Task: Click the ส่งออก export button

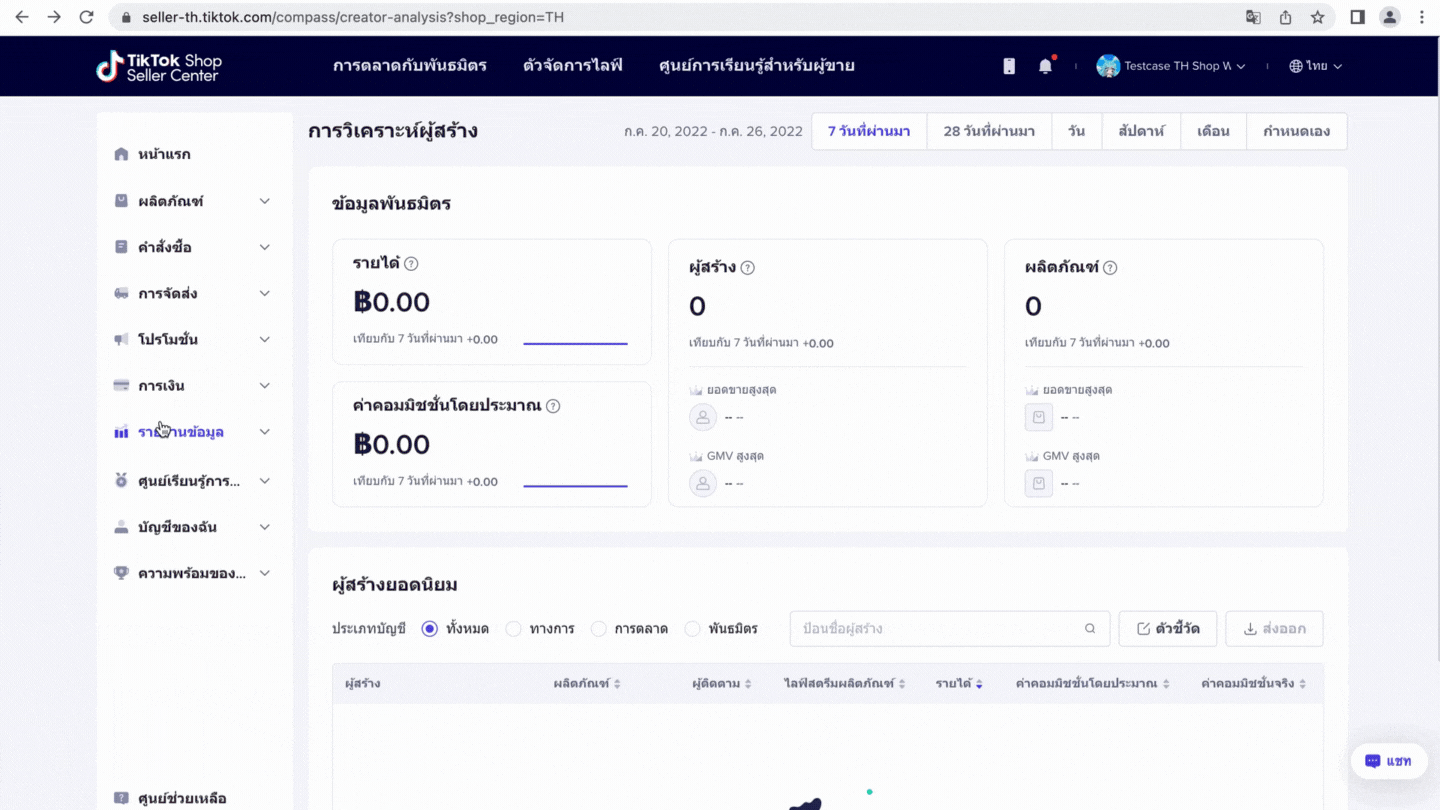Action: pos(1274,629)
